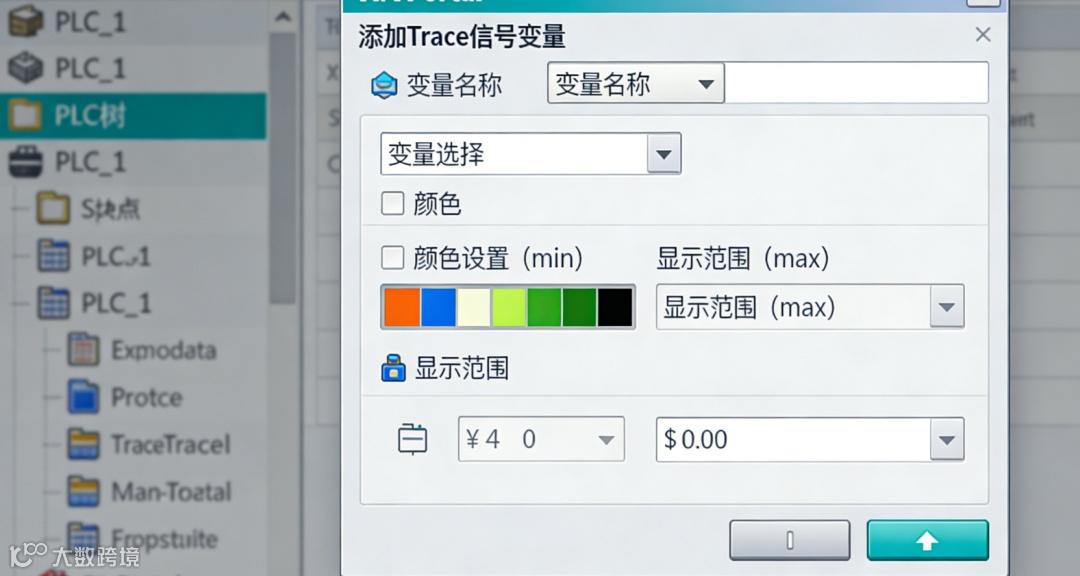The image size is (1080, 576).
Task: Click the project tree scroll-up arrow
Action: pos(283,17)
